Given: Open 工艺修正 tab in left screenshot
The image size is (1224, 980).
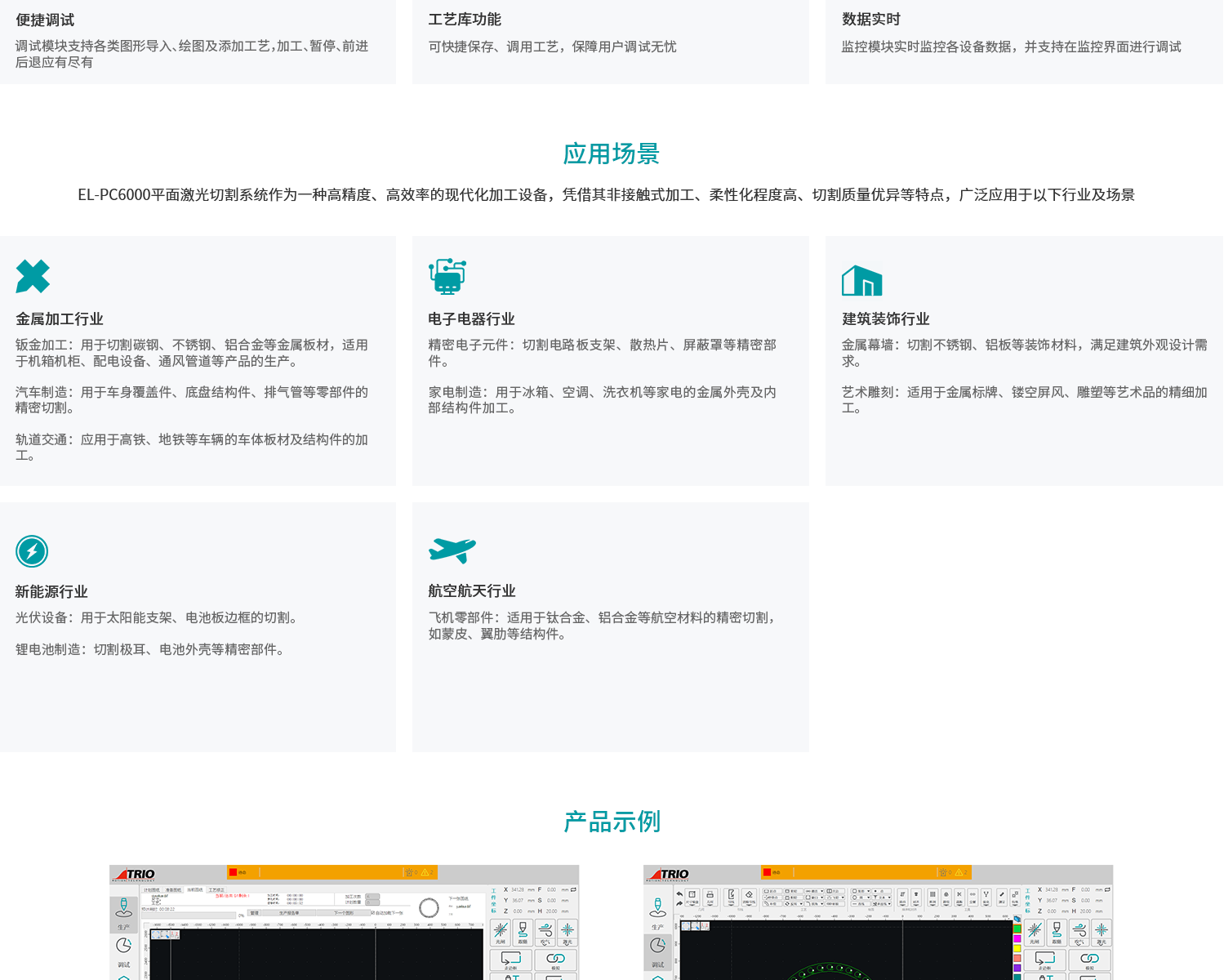Looking at the screenshot, I should coord(216,890).
